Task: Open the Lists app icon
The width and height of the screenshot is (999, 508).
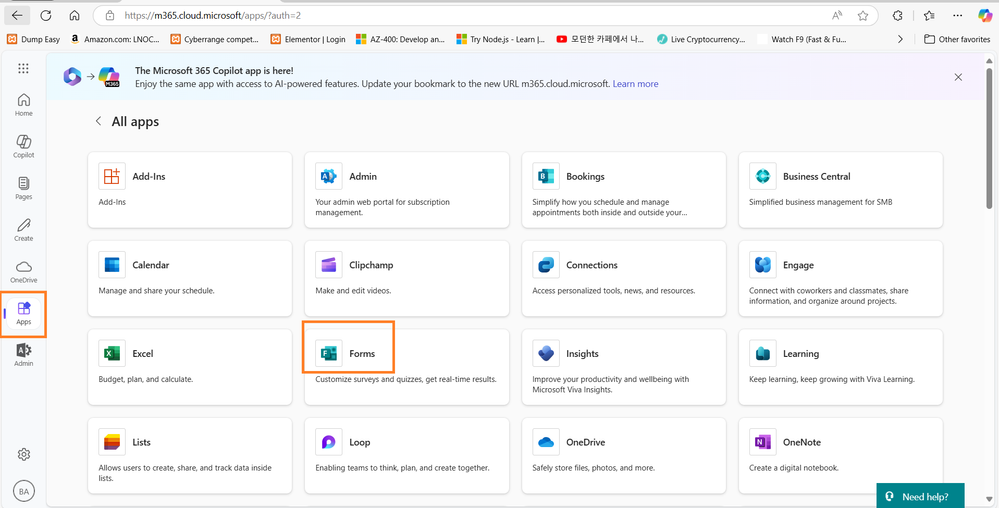Action: click(x=111, y=442)
